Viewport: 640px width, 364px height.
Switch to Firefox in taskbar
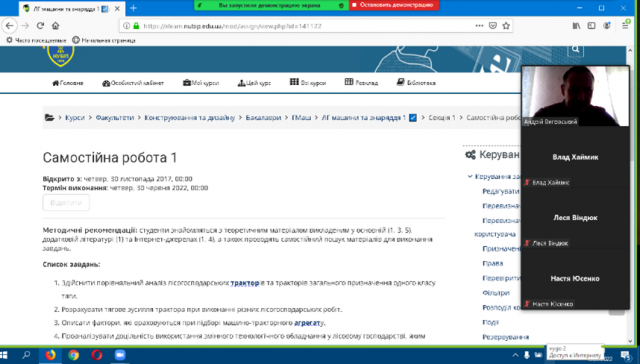pos(50,355)
